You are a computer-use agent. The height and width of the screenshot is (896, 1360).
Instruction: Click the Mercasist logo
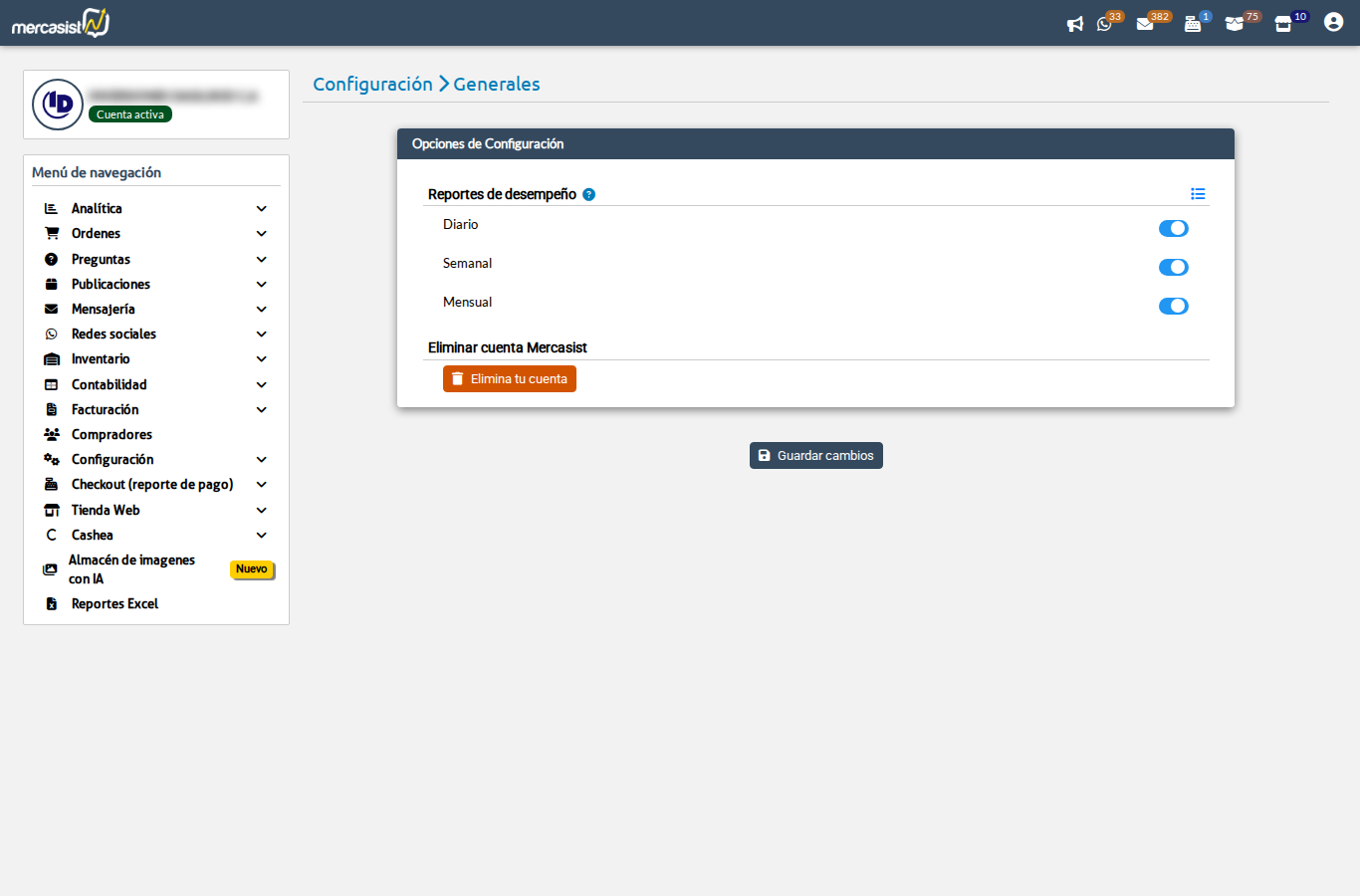61,23
